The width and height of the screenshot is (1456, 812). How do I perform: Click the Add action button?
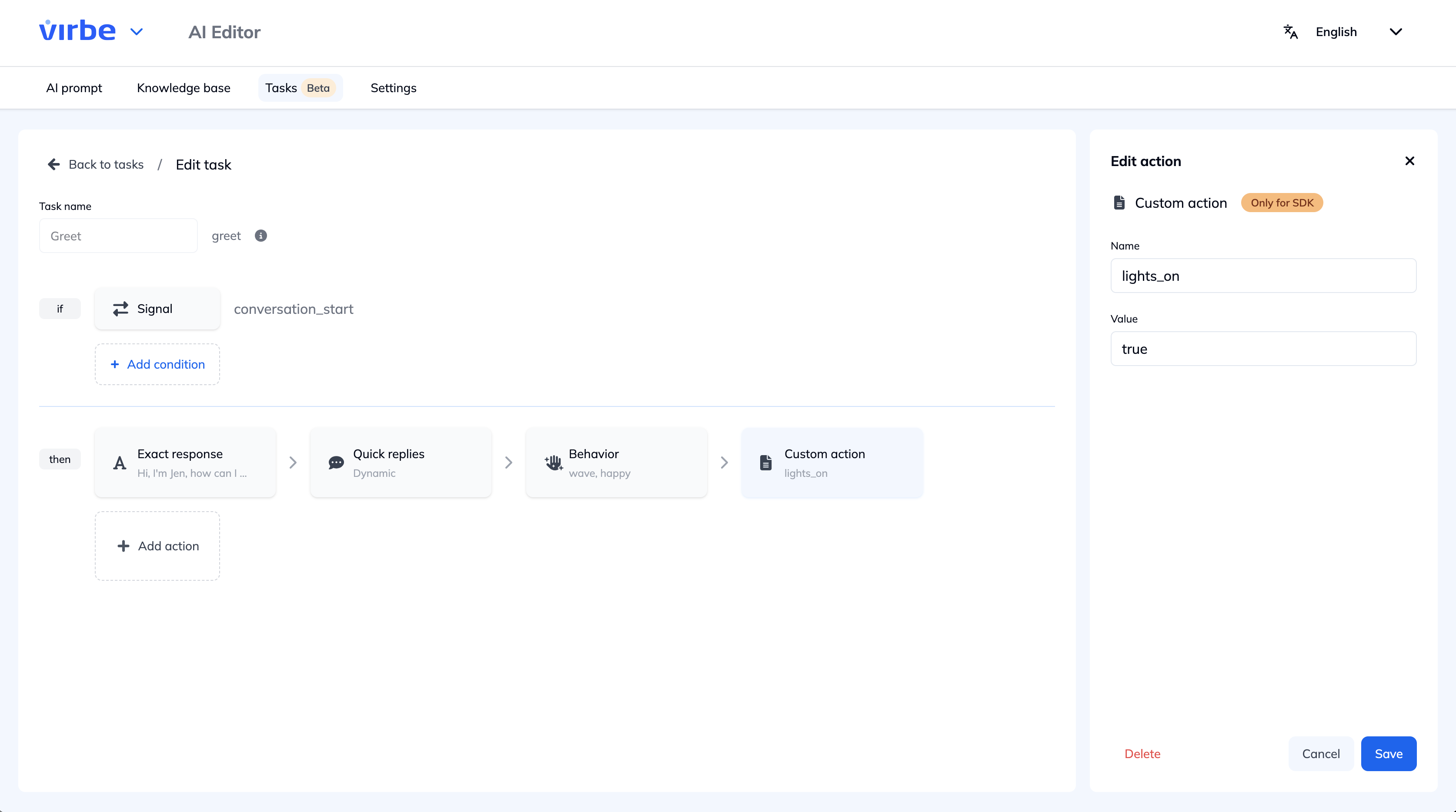click(x=157, y=545)
